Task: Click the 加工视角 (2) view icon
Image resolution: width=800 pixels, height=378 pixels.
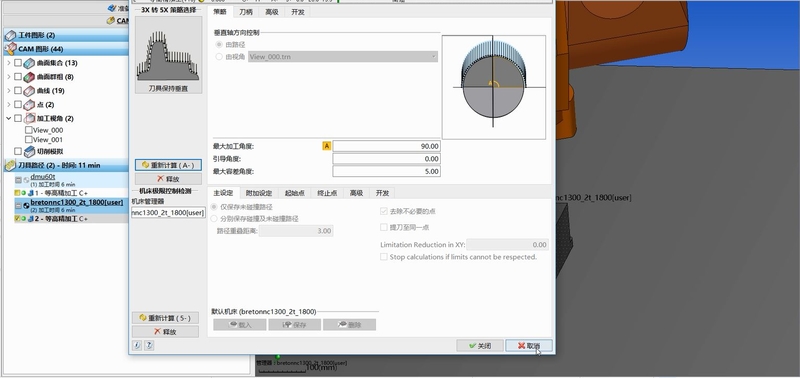Action: coord(29,118)
